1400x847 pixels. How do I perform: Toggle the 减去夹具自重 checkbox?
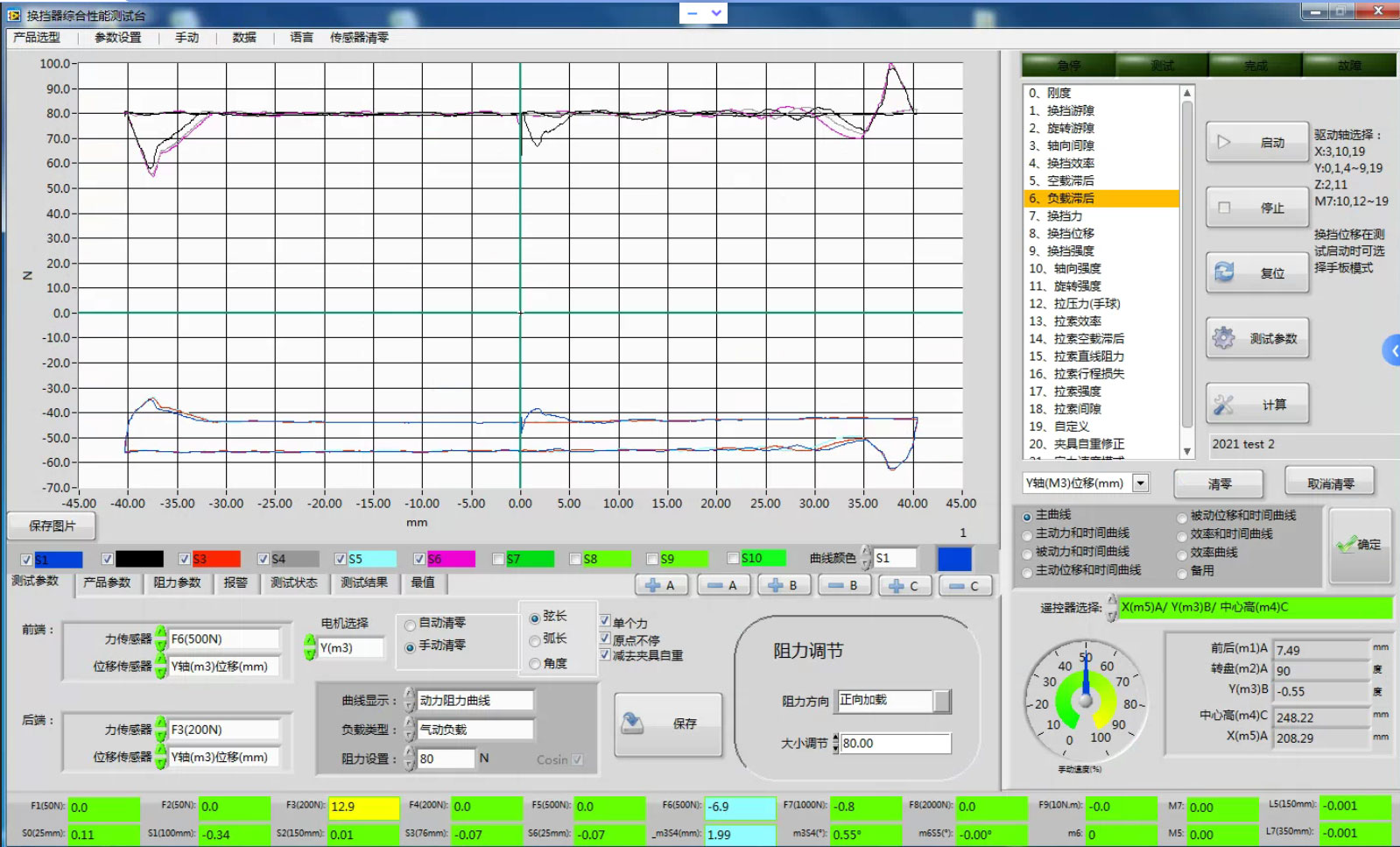(605, 654)
